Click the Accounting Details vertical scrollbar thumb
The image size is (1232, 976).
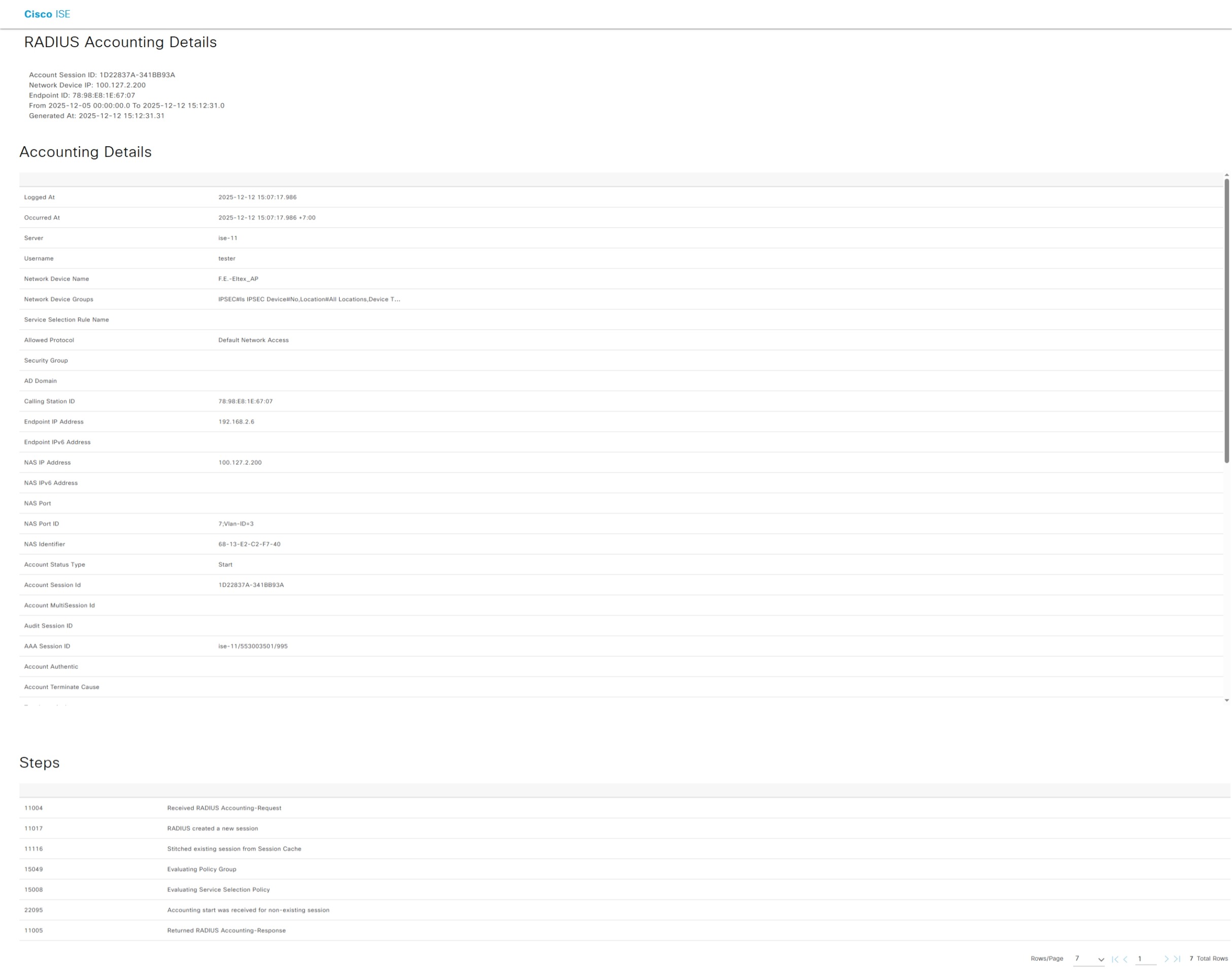1226,320
